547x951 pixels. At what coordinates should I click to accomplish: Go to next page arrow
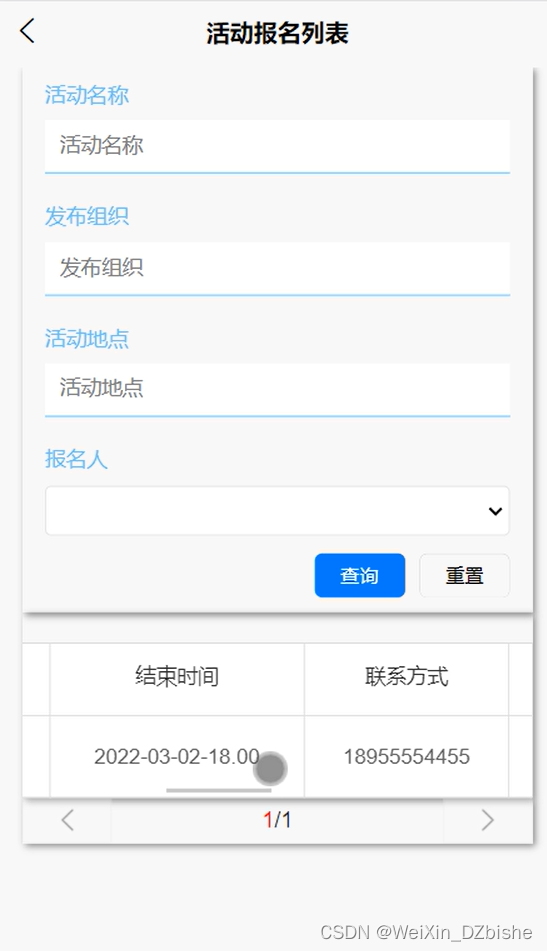click(488, 820)
